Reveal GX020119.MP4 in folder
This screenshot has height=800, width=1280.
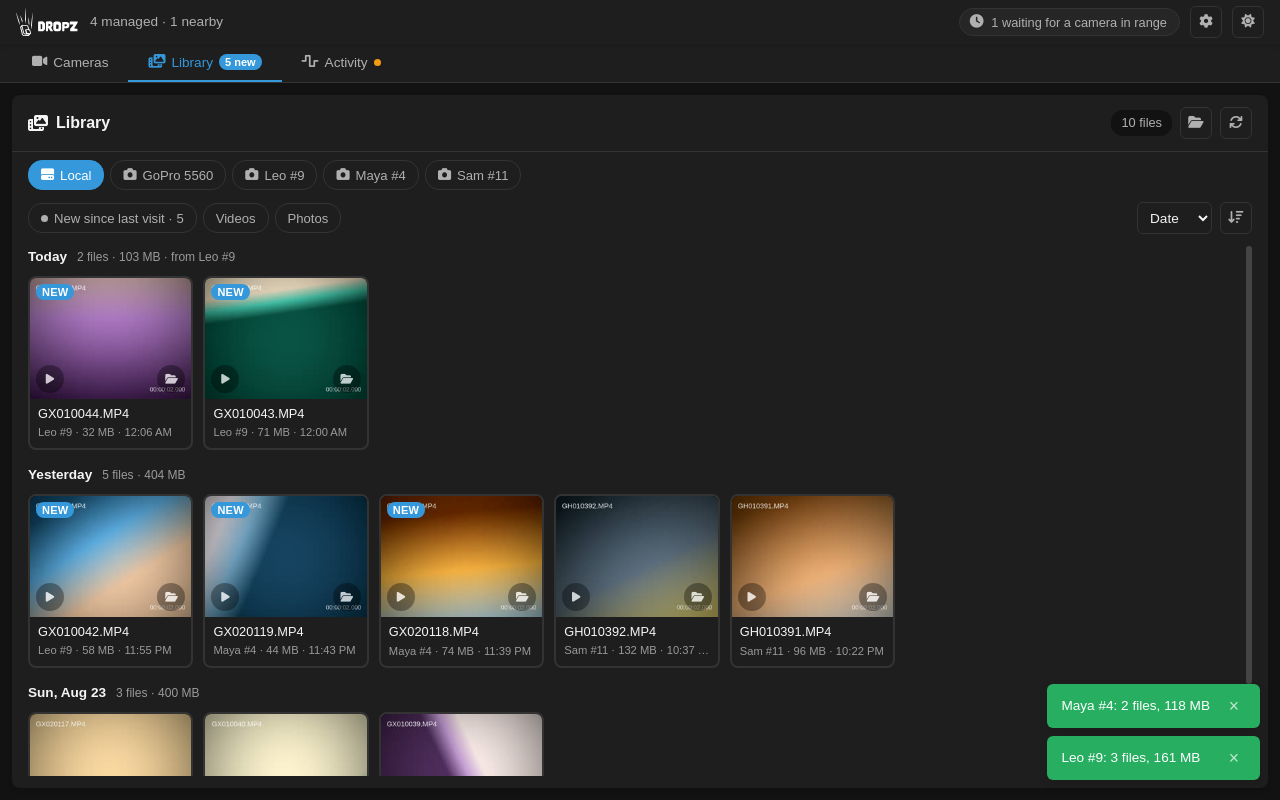(x=347, y=597)
